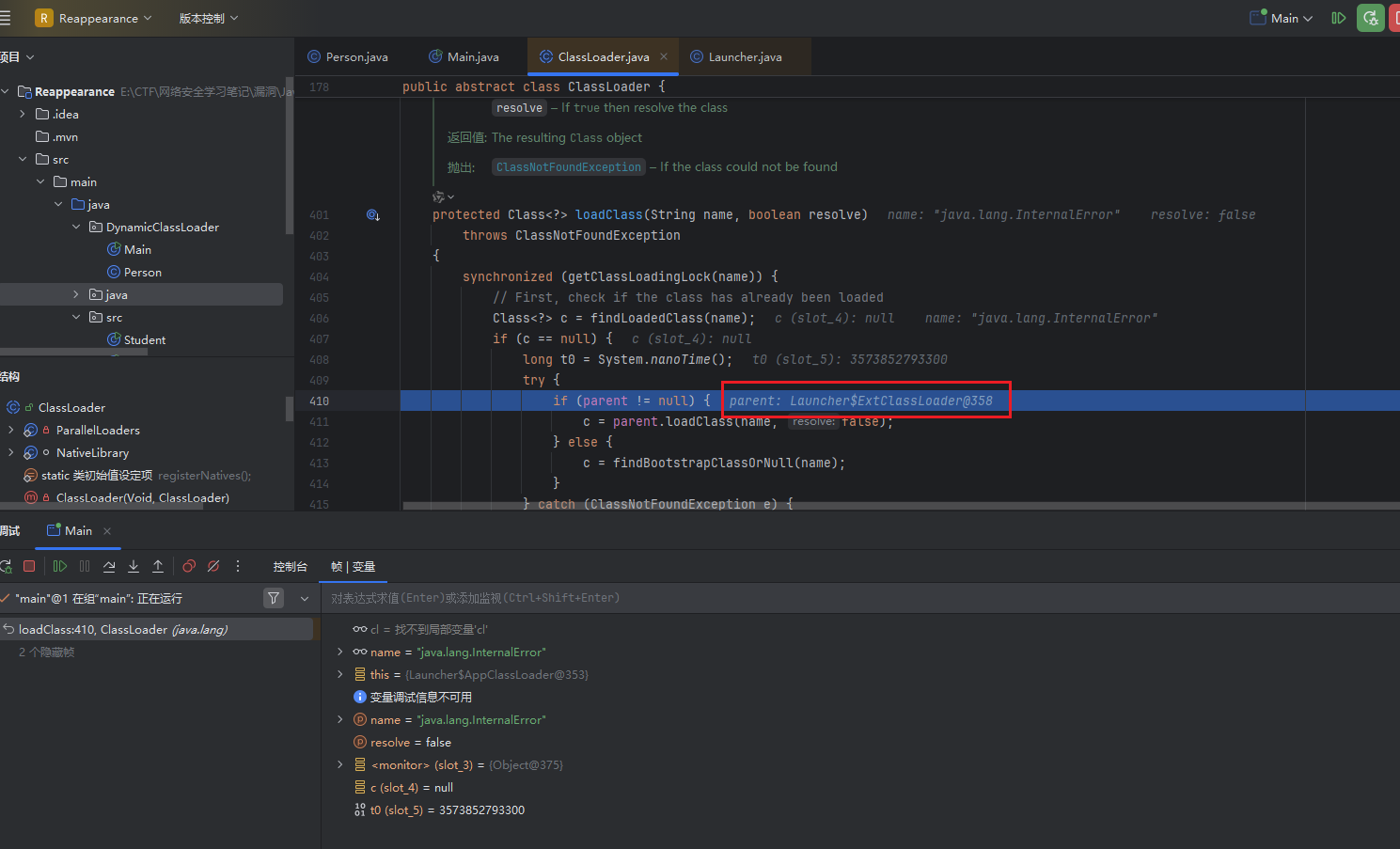1400x849 pixels.
Task: Click the top-right green Rerun Debug button
Action: pos(1370,18)
